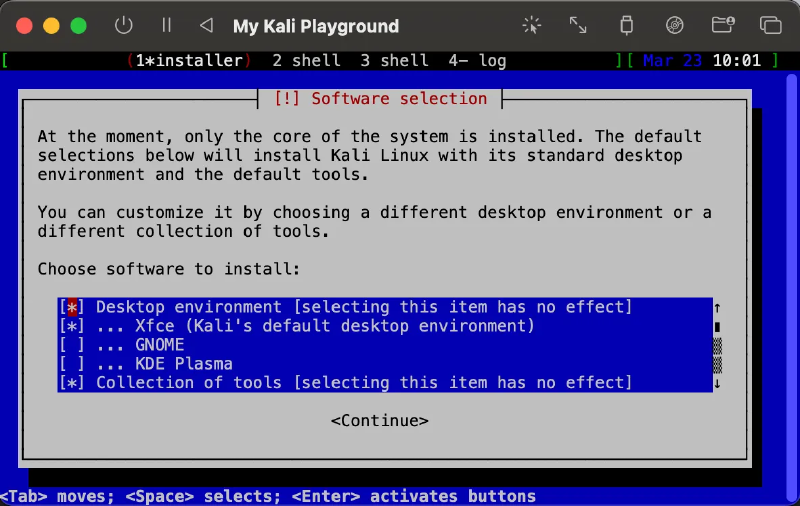Image resolution: width=800 pixels, height=506 pixels.
Task: Select the 1*installer tab
Action: point(190,61)
